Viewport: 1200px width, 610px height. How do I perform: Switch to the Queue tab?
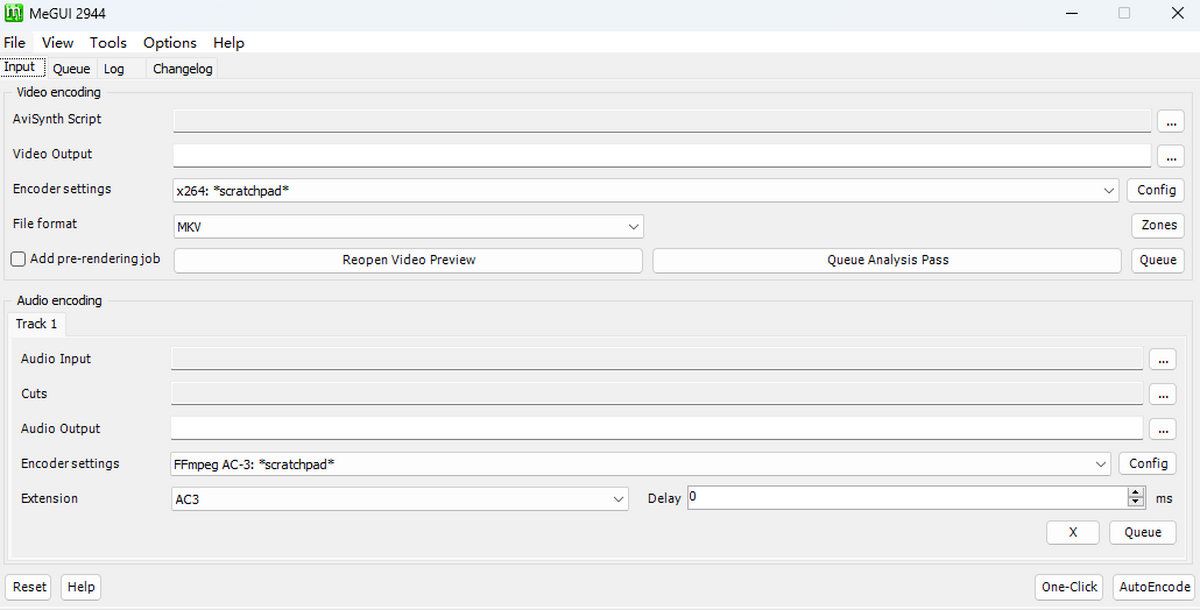point(72,69)
